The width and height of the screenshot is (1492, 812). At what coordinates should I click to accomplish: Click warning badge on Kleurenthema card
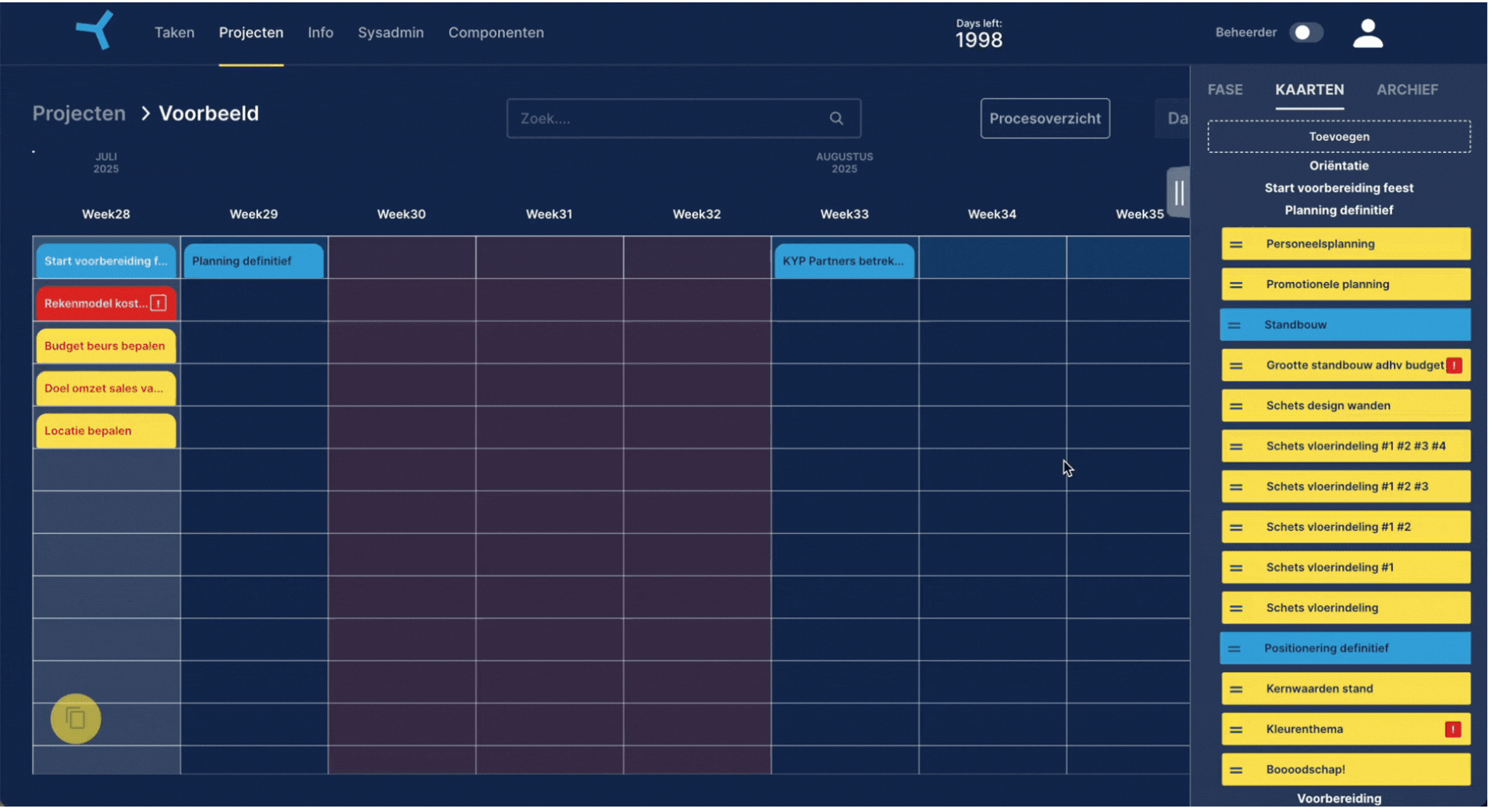click(1452, 729)
